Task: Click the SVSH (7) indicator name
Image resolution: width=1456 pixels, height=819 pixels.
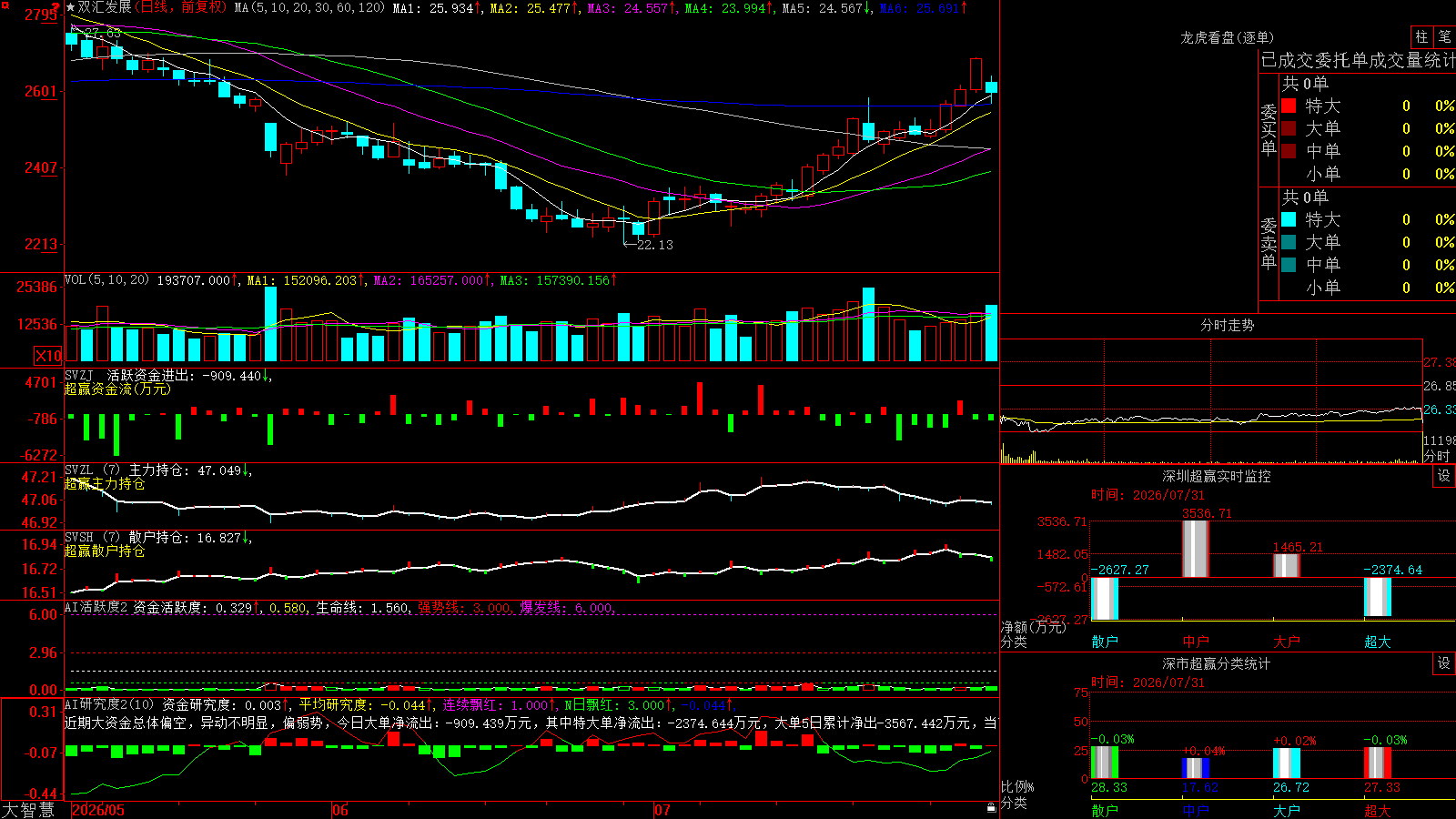Action: (92, 538)
